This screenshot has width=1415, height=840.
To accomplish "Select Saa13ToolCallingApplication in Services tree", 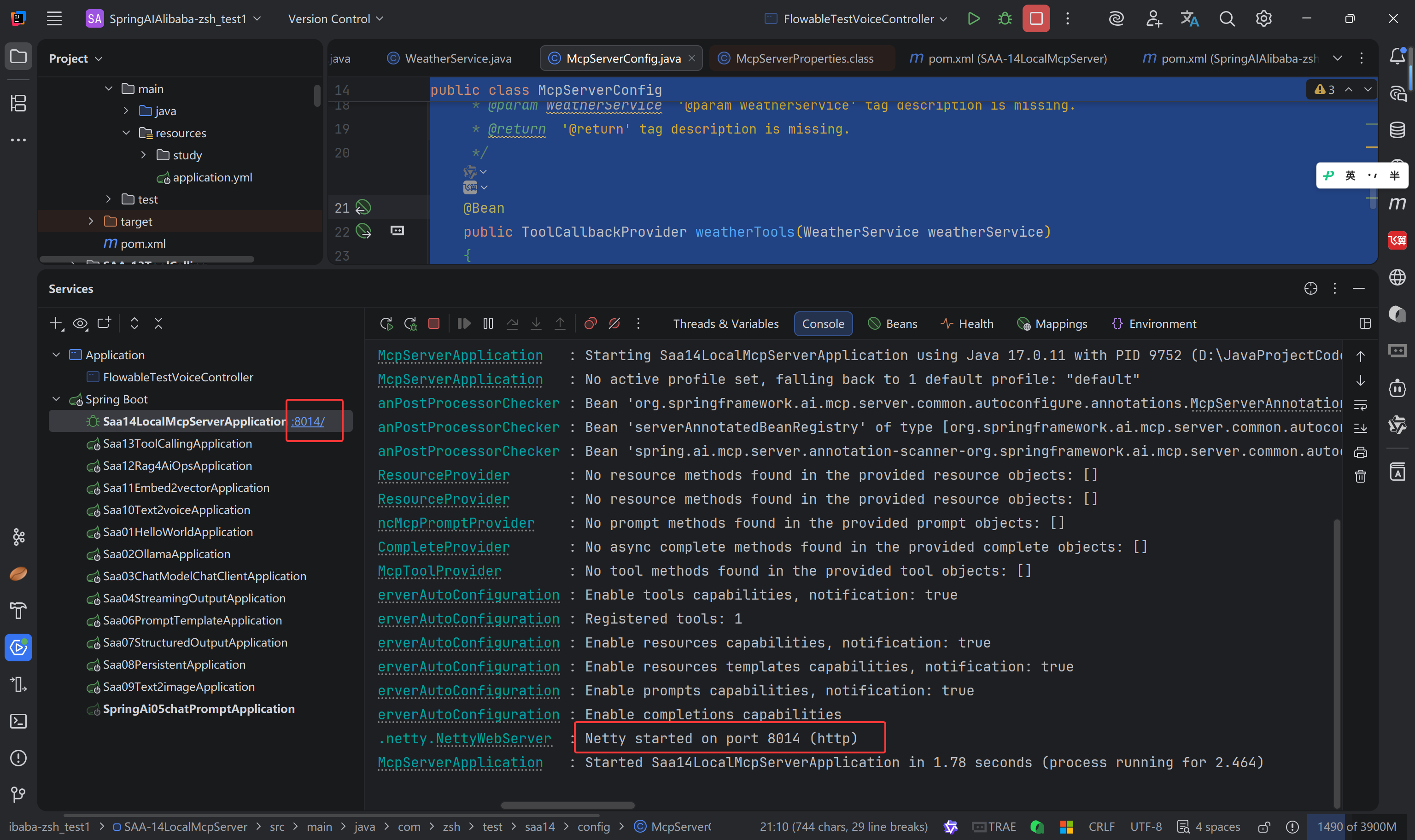I will [x=177, y=443].
